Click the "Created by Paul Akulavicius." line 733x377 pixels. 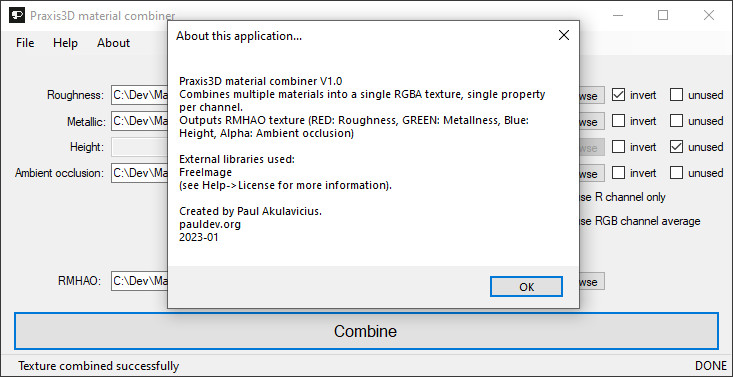coord(251,211)
